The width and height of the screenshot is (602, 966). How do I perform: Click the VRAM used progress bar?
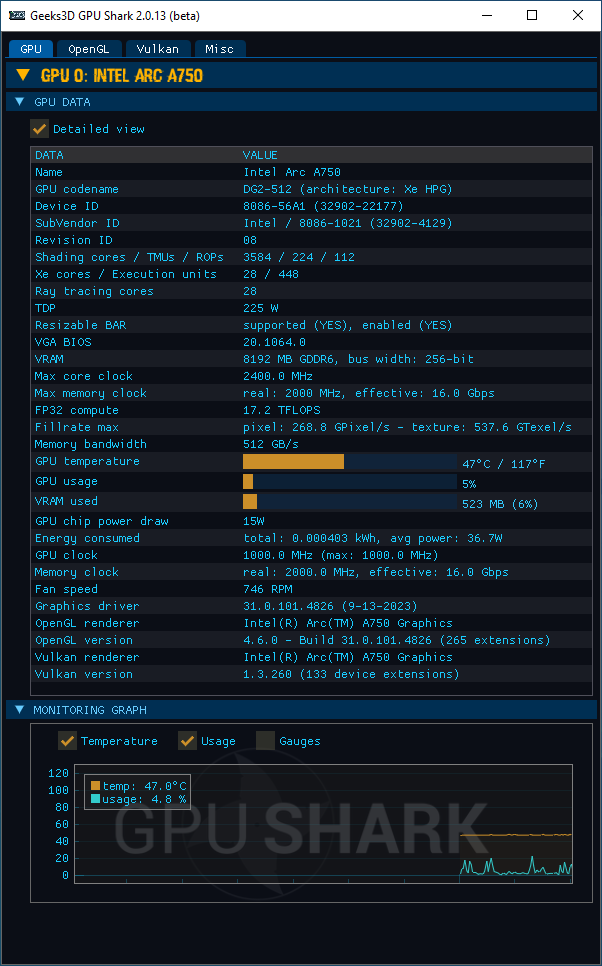pos(350,501)
